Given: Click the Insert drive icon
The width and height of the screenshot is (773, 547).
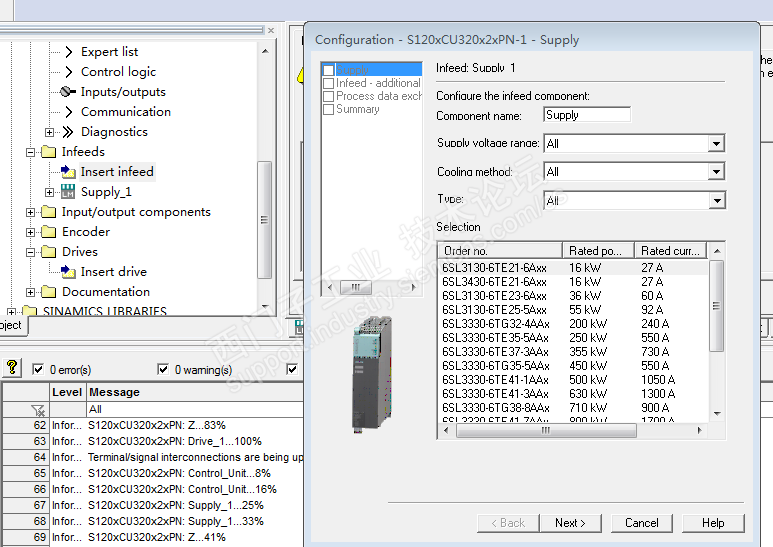Looking at the screenshot, I should pyautogui.click(x=68, y=272).
